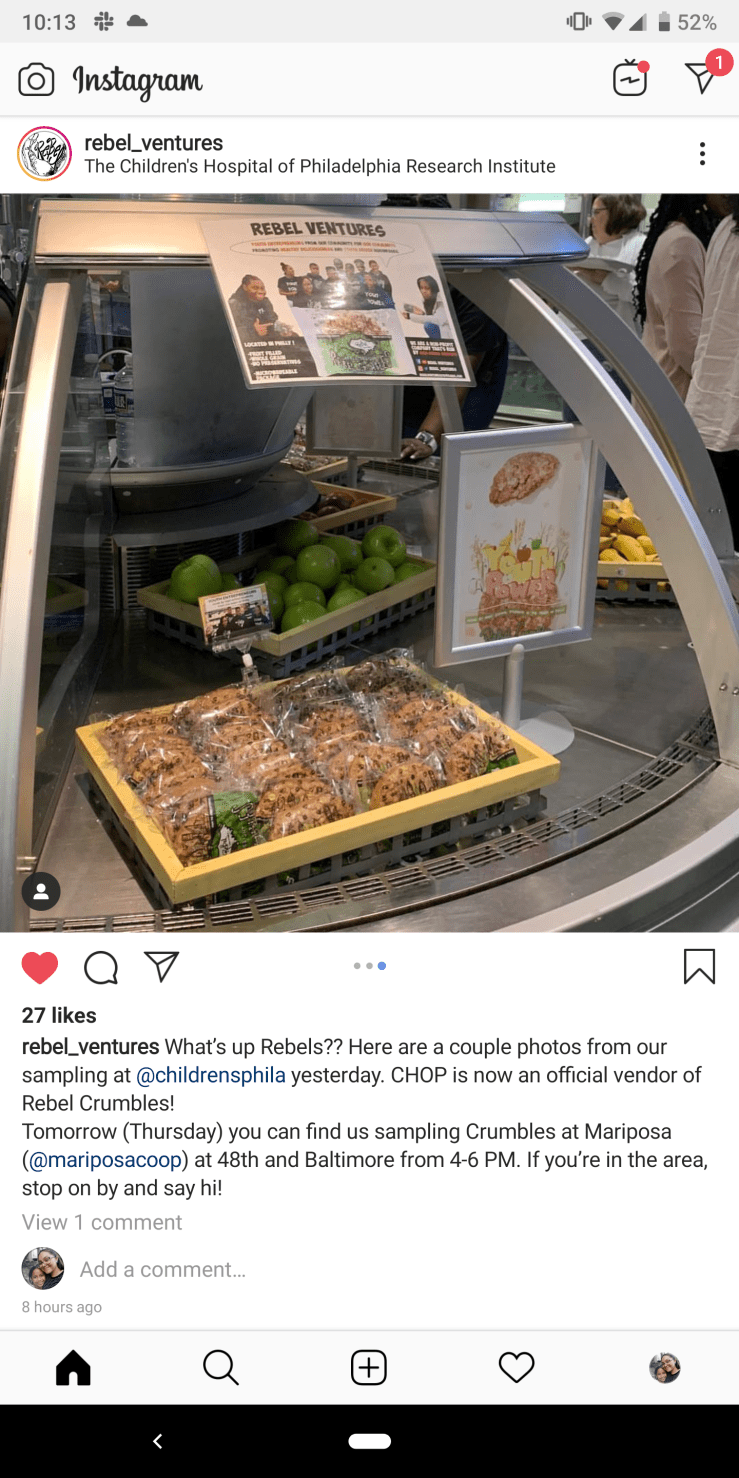739x1478 pixels.
Task: Go to Home tab in bottom bar
Action: point(73,1368)
